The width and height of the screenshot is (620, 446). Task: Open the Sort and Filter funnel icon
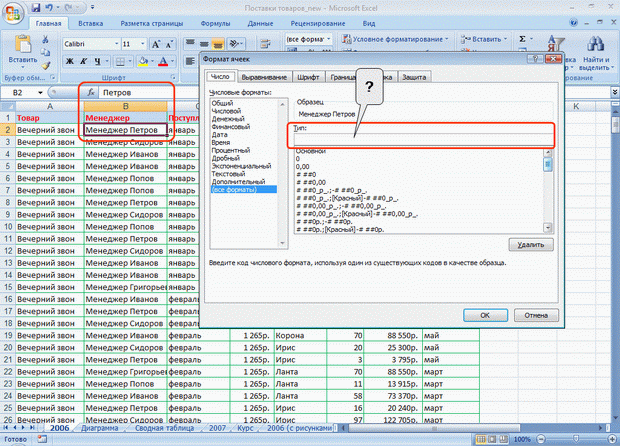click(556, 43)
